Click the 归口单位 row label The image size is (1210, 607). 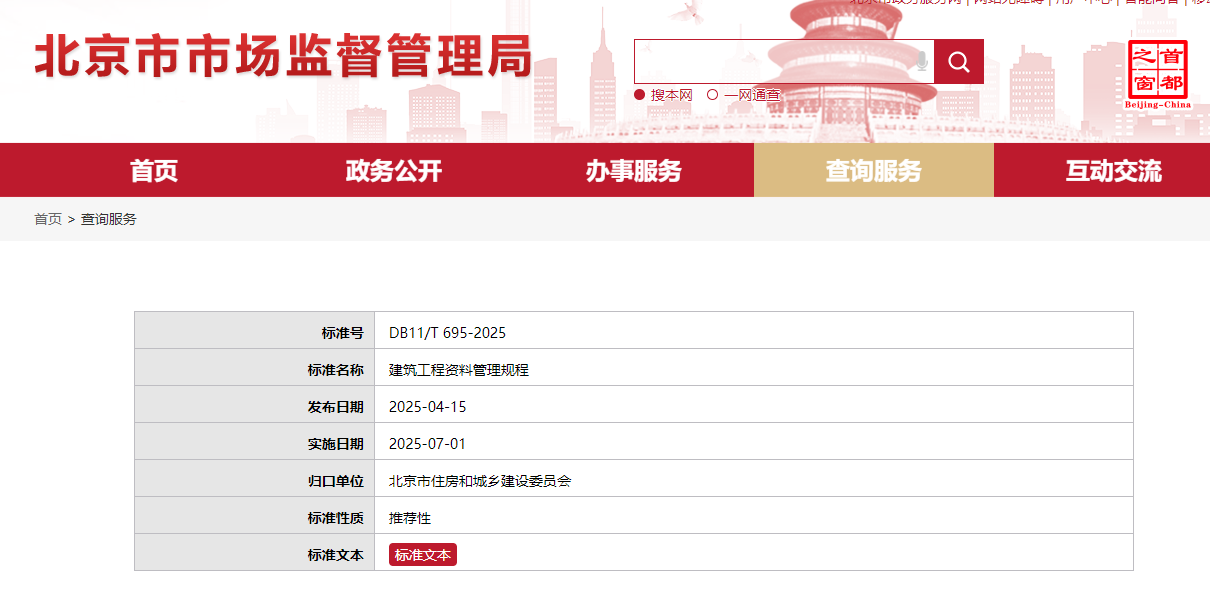pos(336,481)
